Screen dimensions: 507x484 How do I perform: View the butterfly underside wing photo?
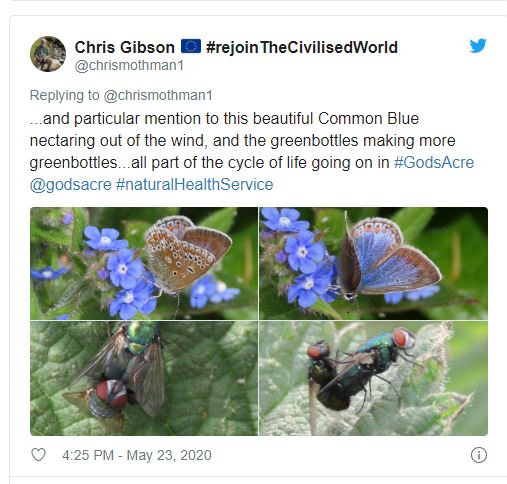click(x=144, y=263)
